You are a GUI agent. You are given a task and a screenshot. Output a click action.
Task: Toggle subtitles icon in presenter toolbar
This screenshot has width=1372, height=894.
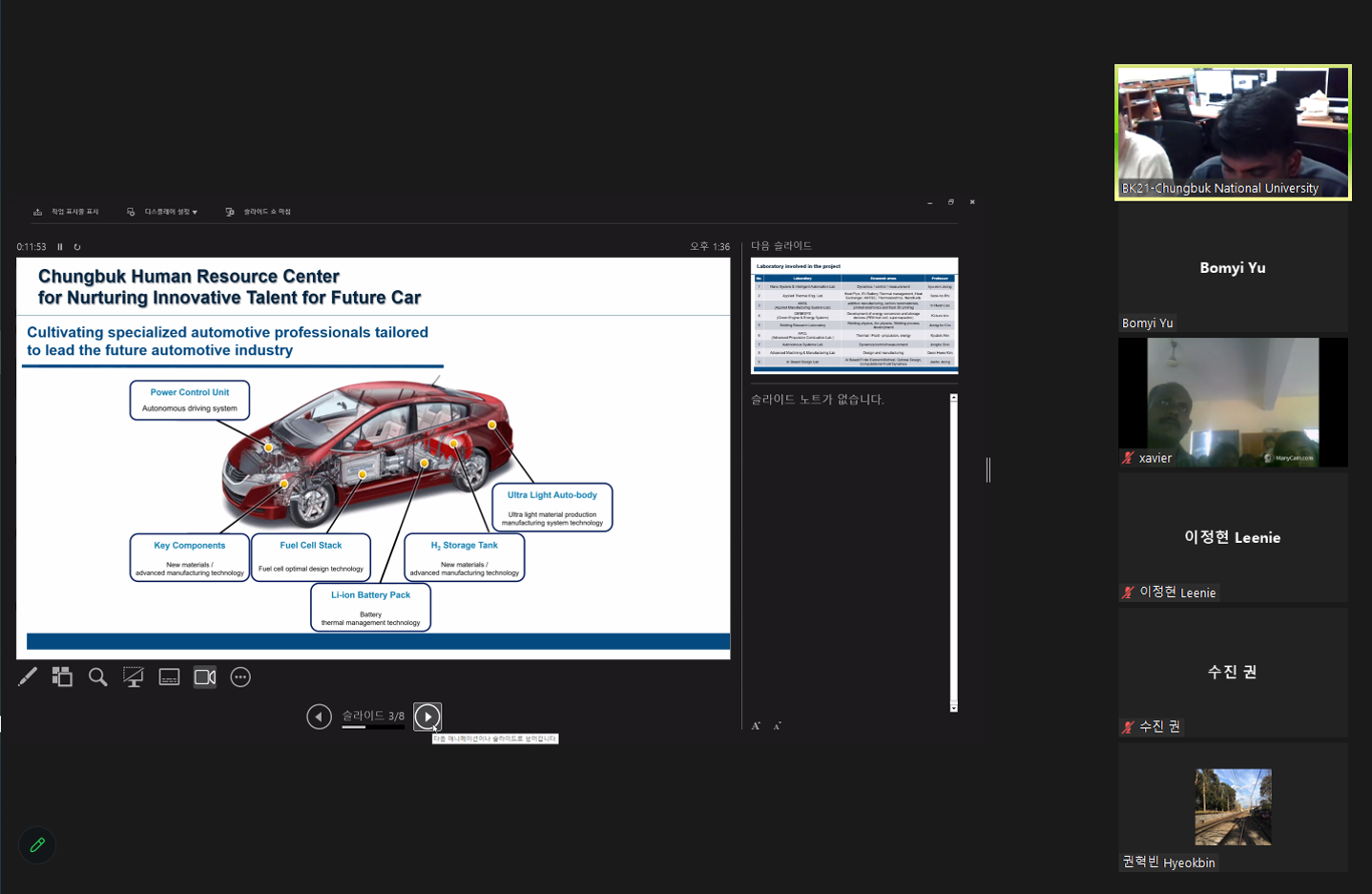pos(169,677)
